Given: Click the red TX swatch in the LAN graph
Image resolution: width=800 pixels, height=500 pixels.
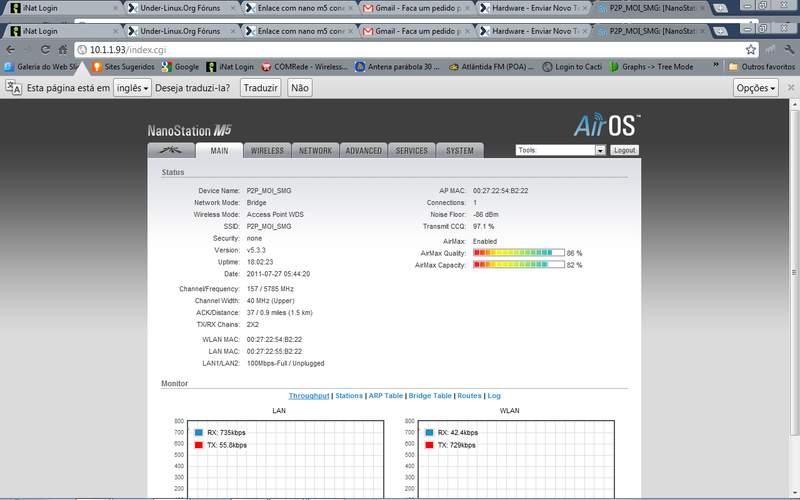Looking at the screenshot, I should (198, 445).
